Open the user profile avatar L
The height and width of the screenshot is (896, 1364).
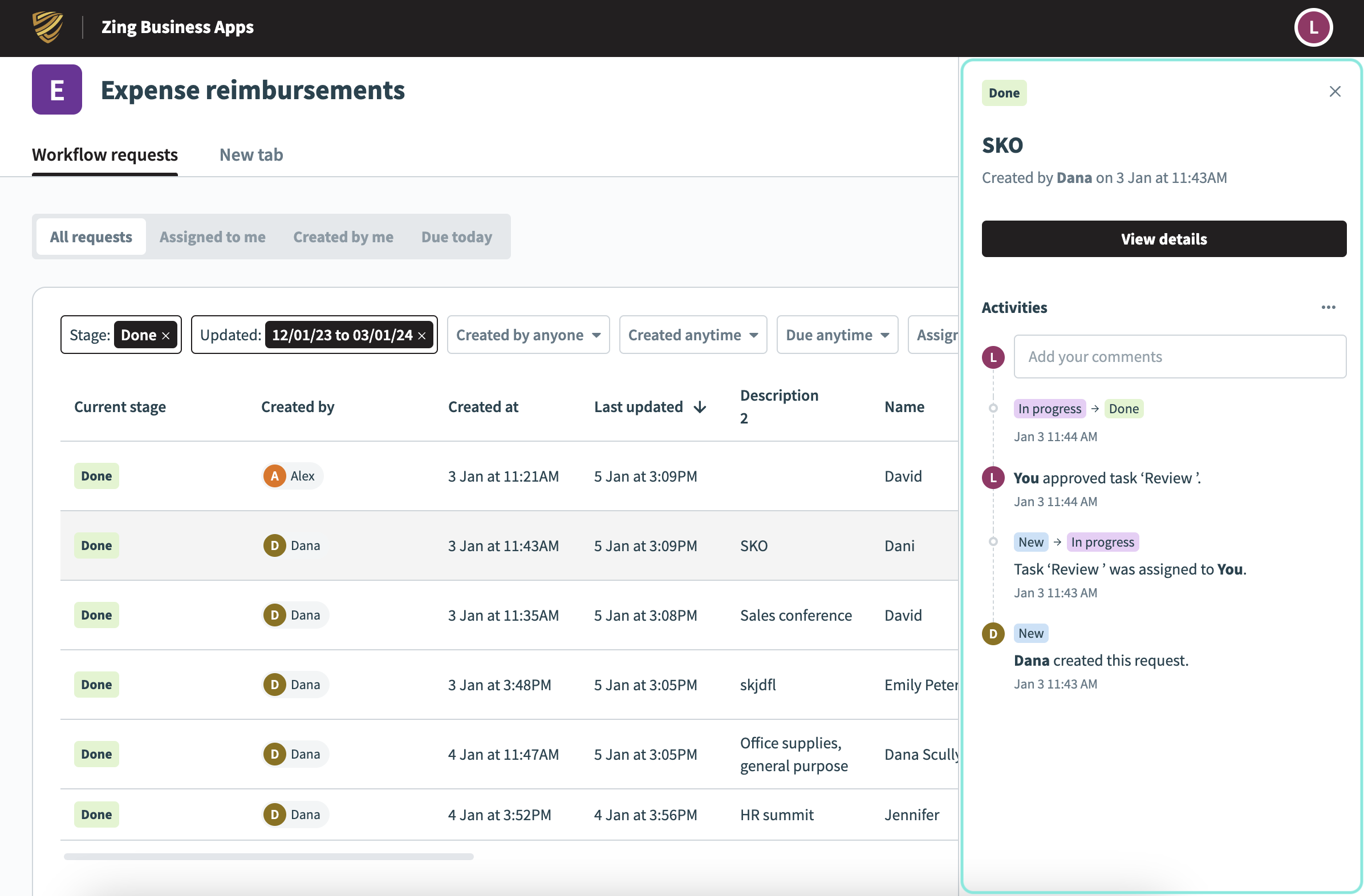point(1313,27)
